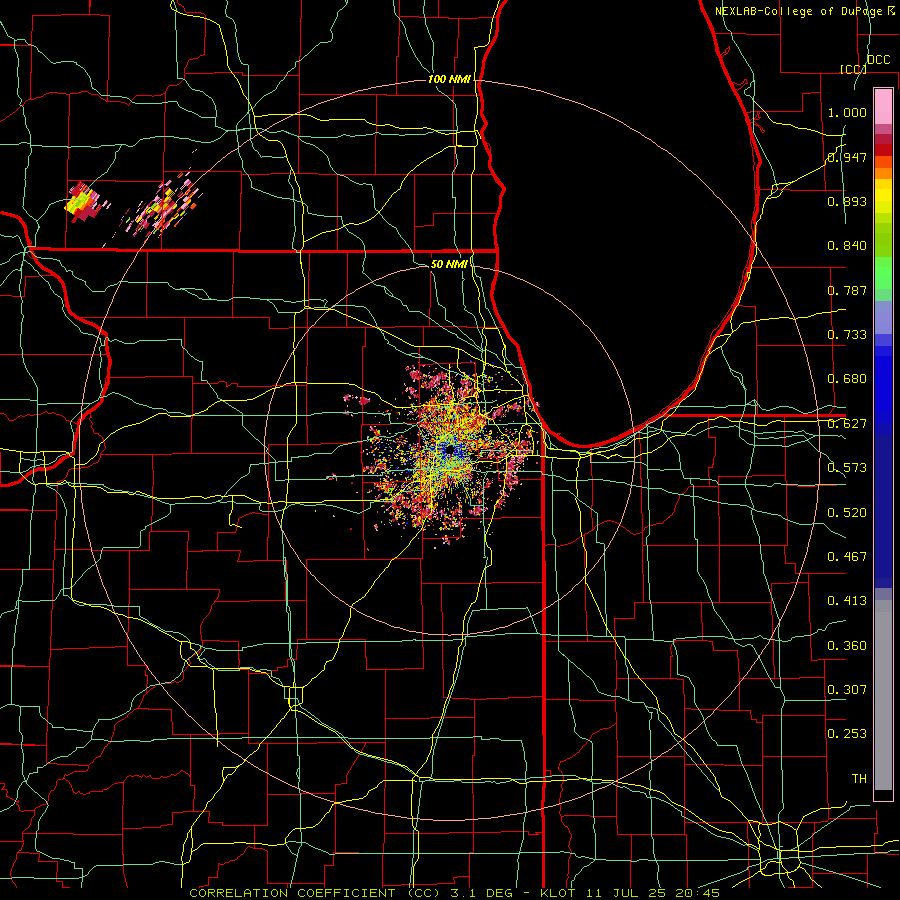The width and height of the screenshot is (900, 900).
Task: Pick the bright green swatch on the color bar
Action: coord(883,273)
